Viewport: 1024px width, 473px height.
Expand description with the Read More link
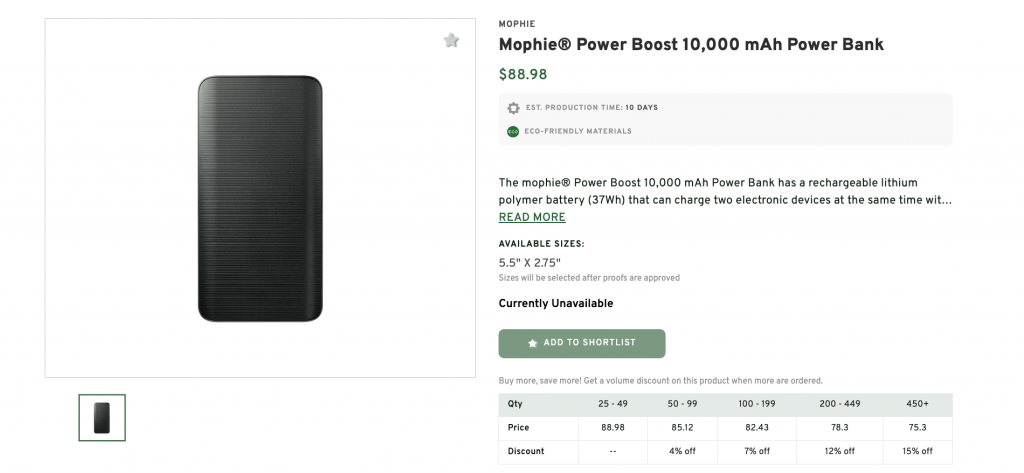point(532,217)
